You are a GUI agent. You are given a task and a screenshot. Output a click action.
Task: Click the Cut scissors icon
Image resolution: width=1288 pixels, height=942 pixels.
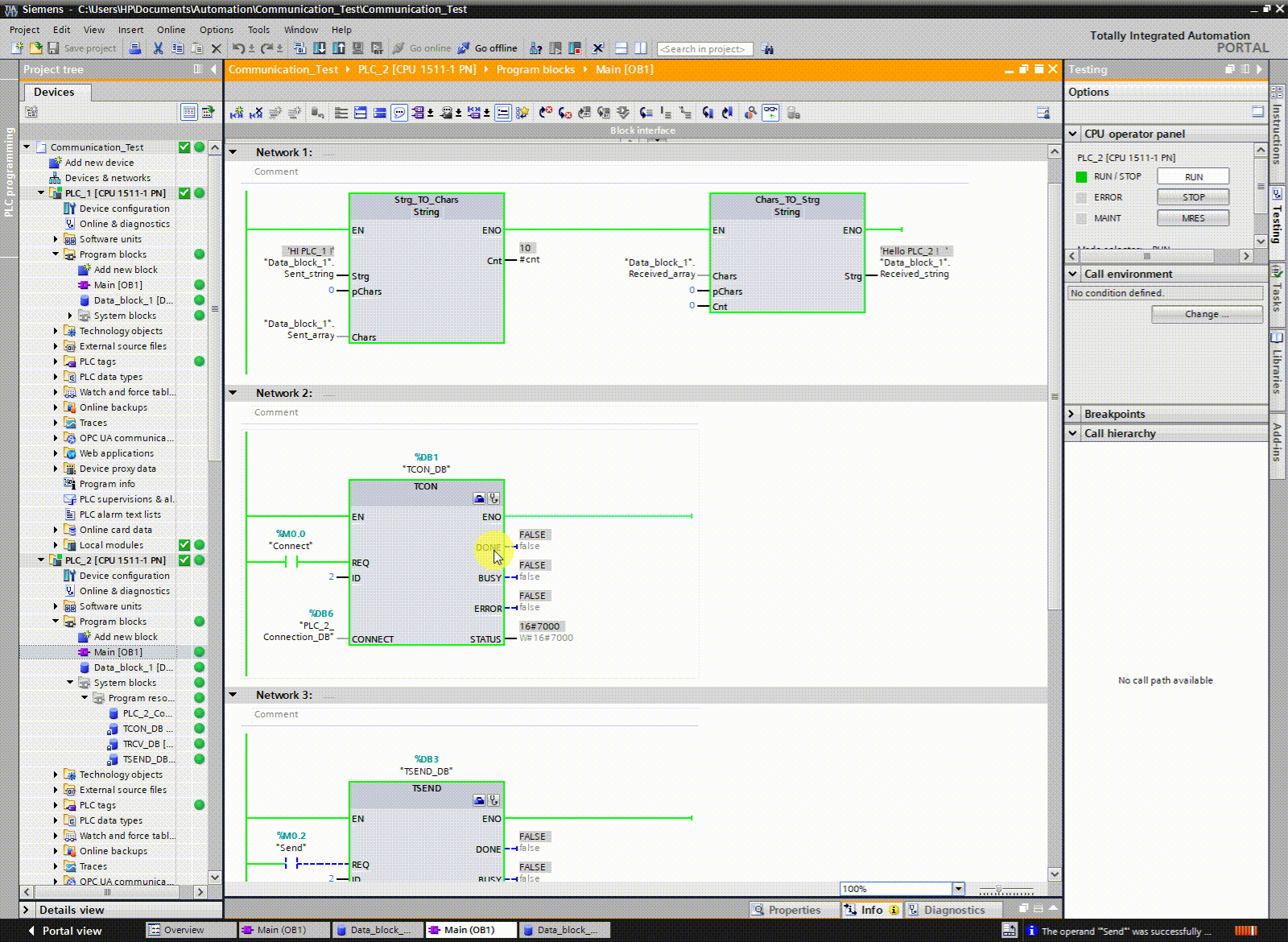pos(158,48)
